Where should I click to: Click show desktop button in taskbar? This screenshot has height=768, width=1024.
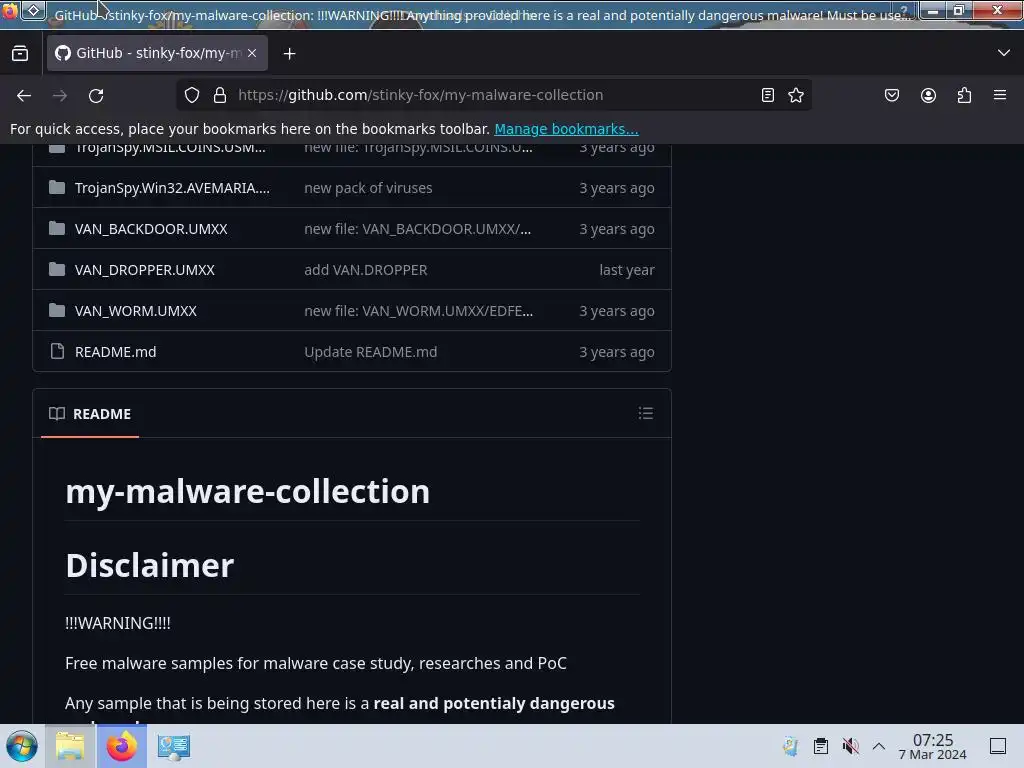(x=998, y=746)
